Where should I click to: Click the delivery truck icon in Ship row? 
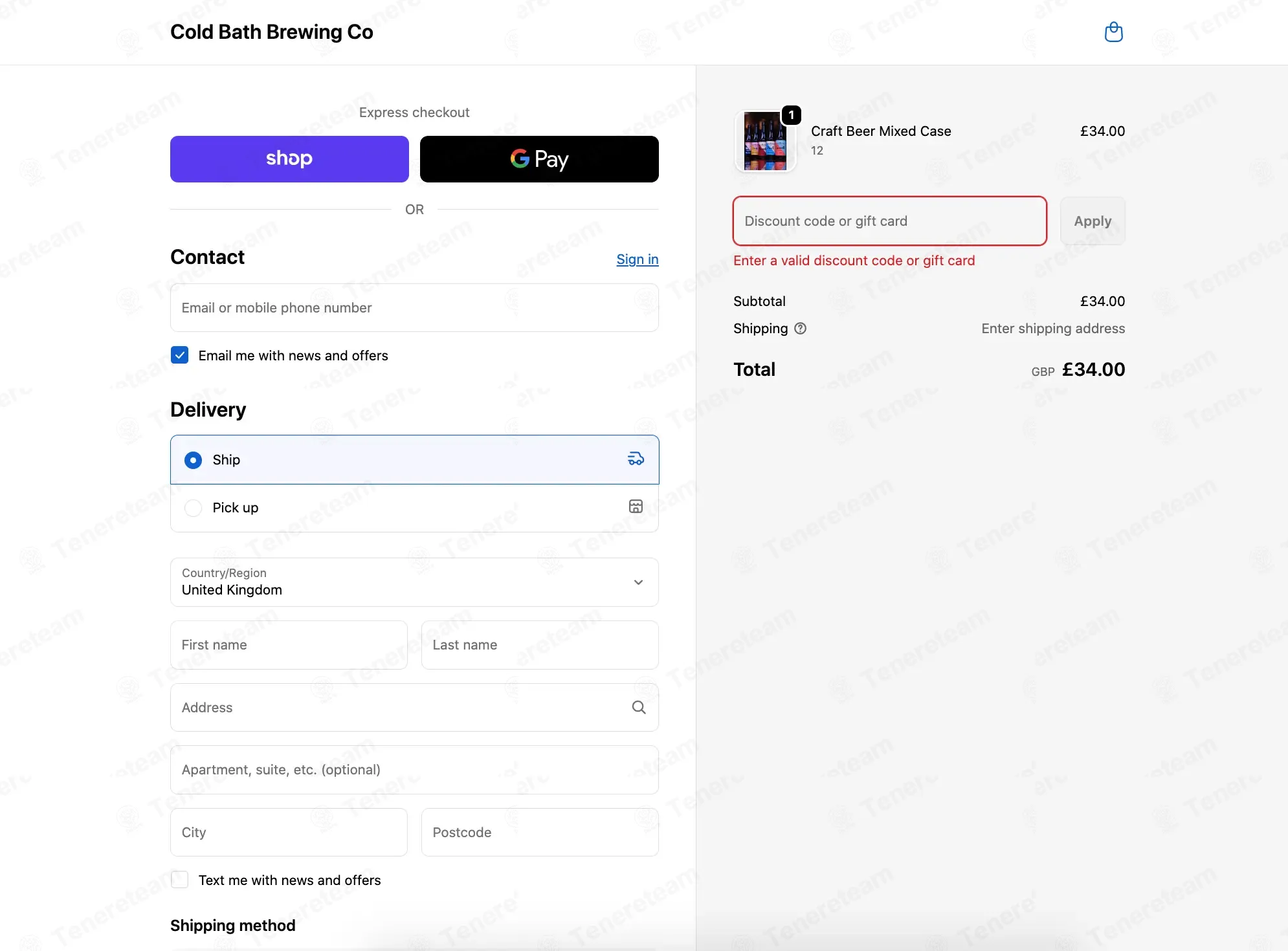636,459
